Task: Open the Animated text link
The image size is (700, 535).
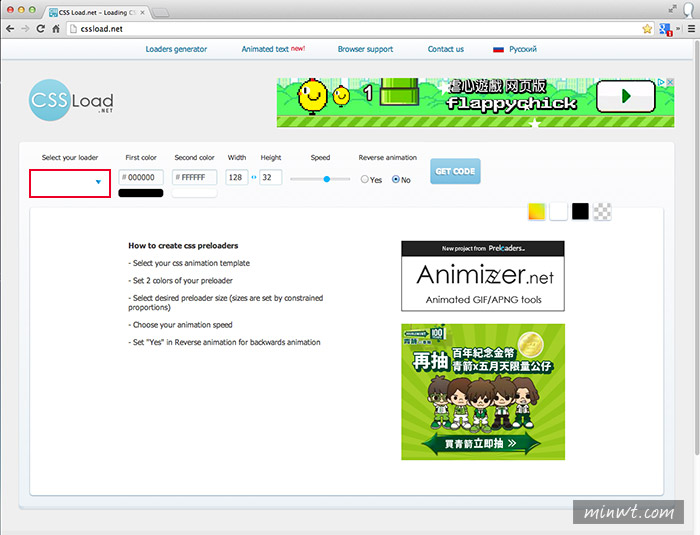Action: [x=264, y=49]
